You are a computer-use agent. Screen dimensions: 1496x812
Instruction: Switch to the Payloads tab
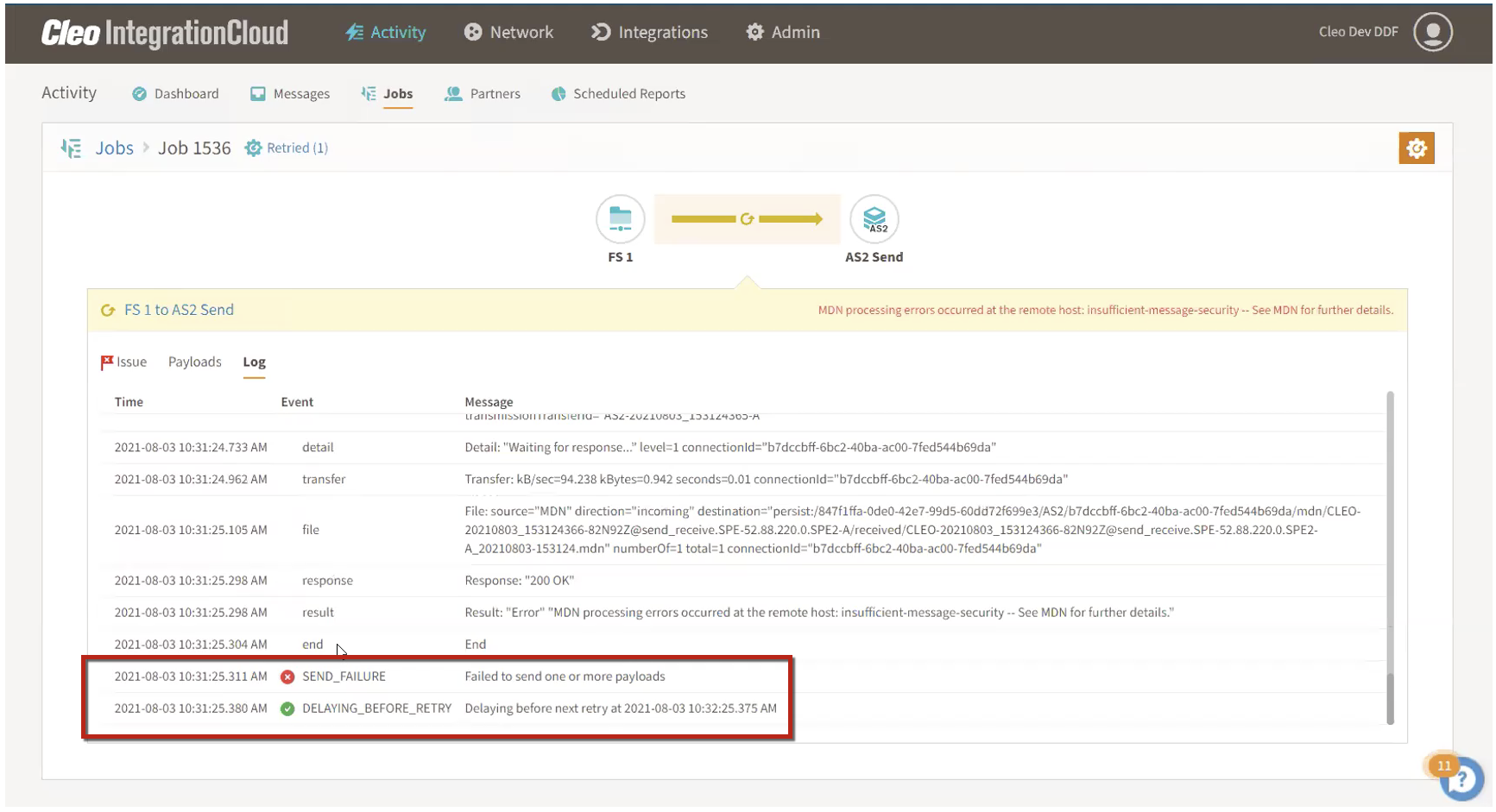tap(195, 362)
